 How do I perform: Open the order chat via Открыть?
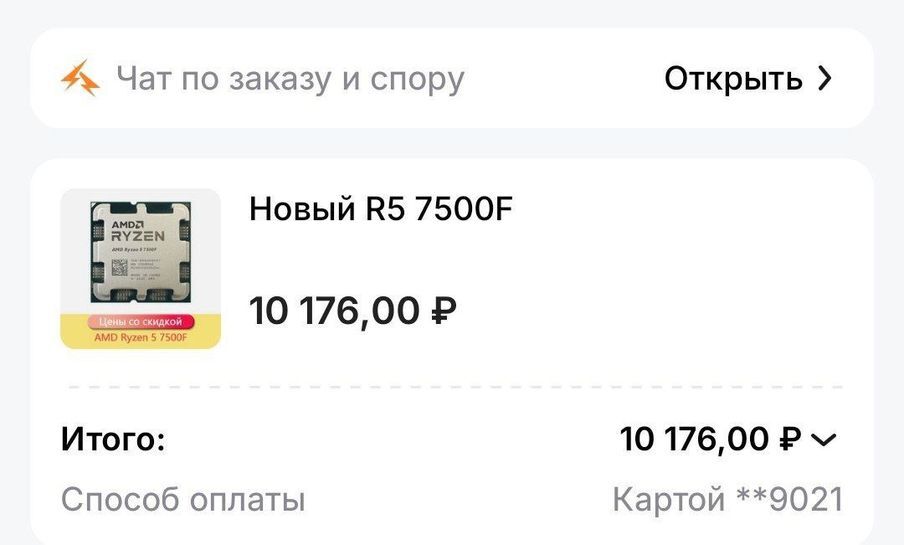pos(748,78)
